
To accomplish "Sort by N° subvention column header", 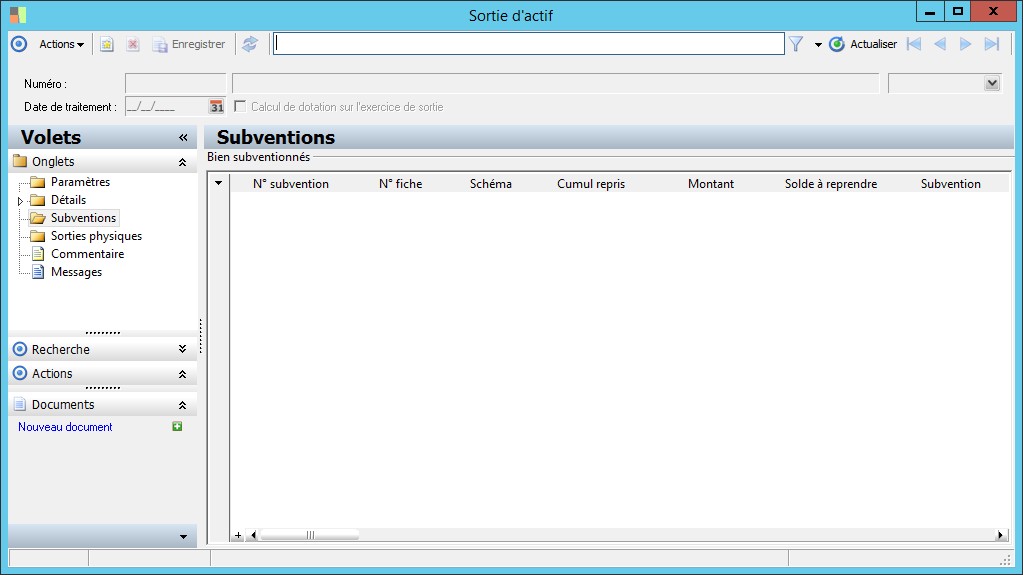I will coord(291,184).
